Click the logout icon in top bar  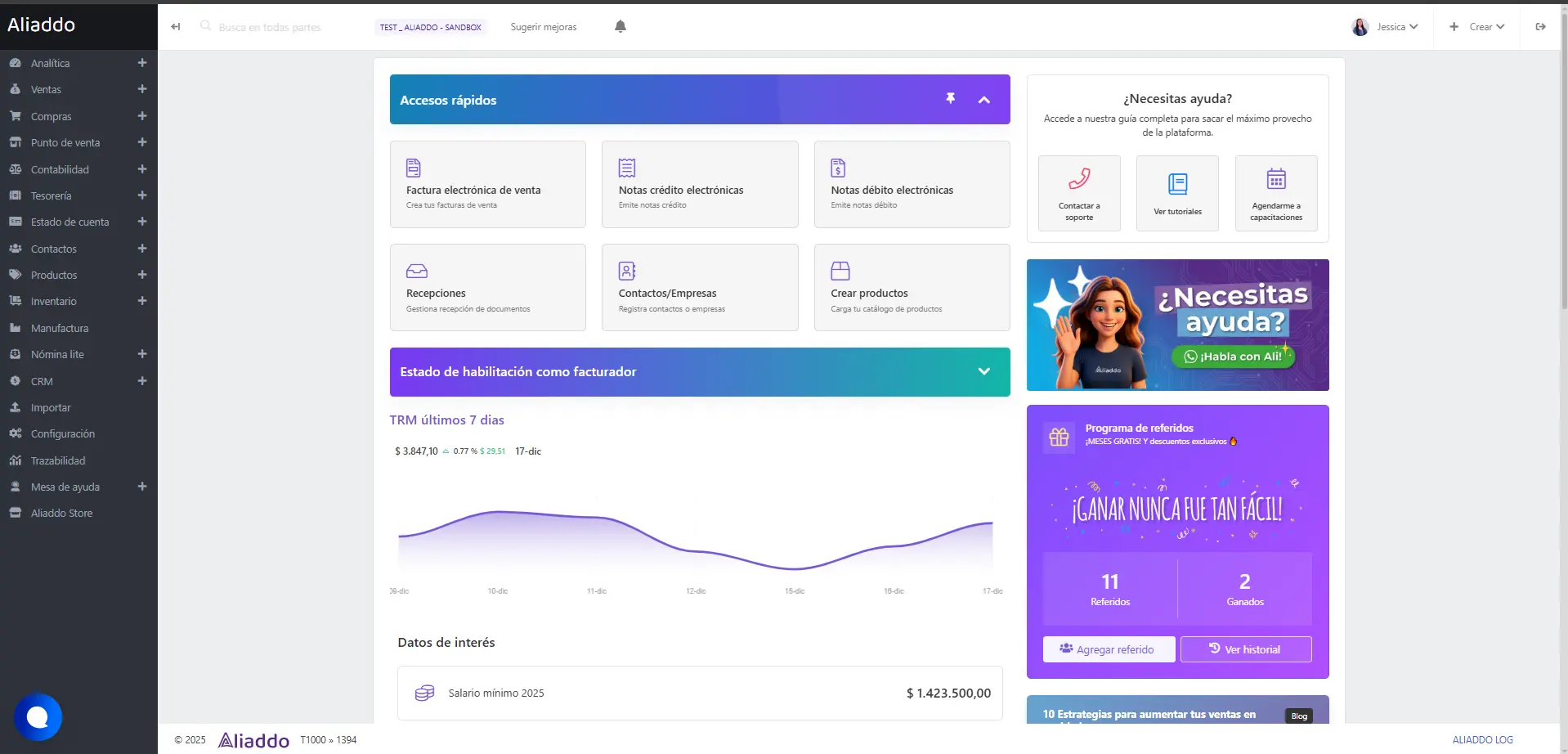[1540, 27]
